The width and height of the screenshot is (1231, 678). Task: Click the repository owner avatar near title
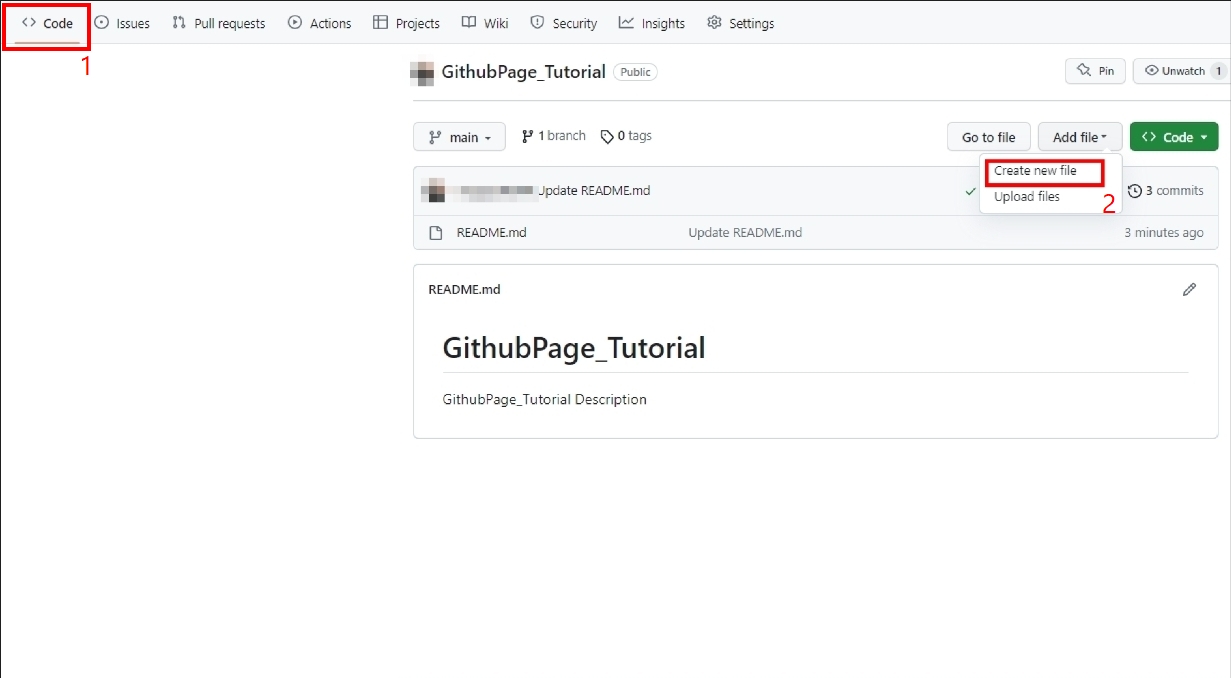[422, 72]
